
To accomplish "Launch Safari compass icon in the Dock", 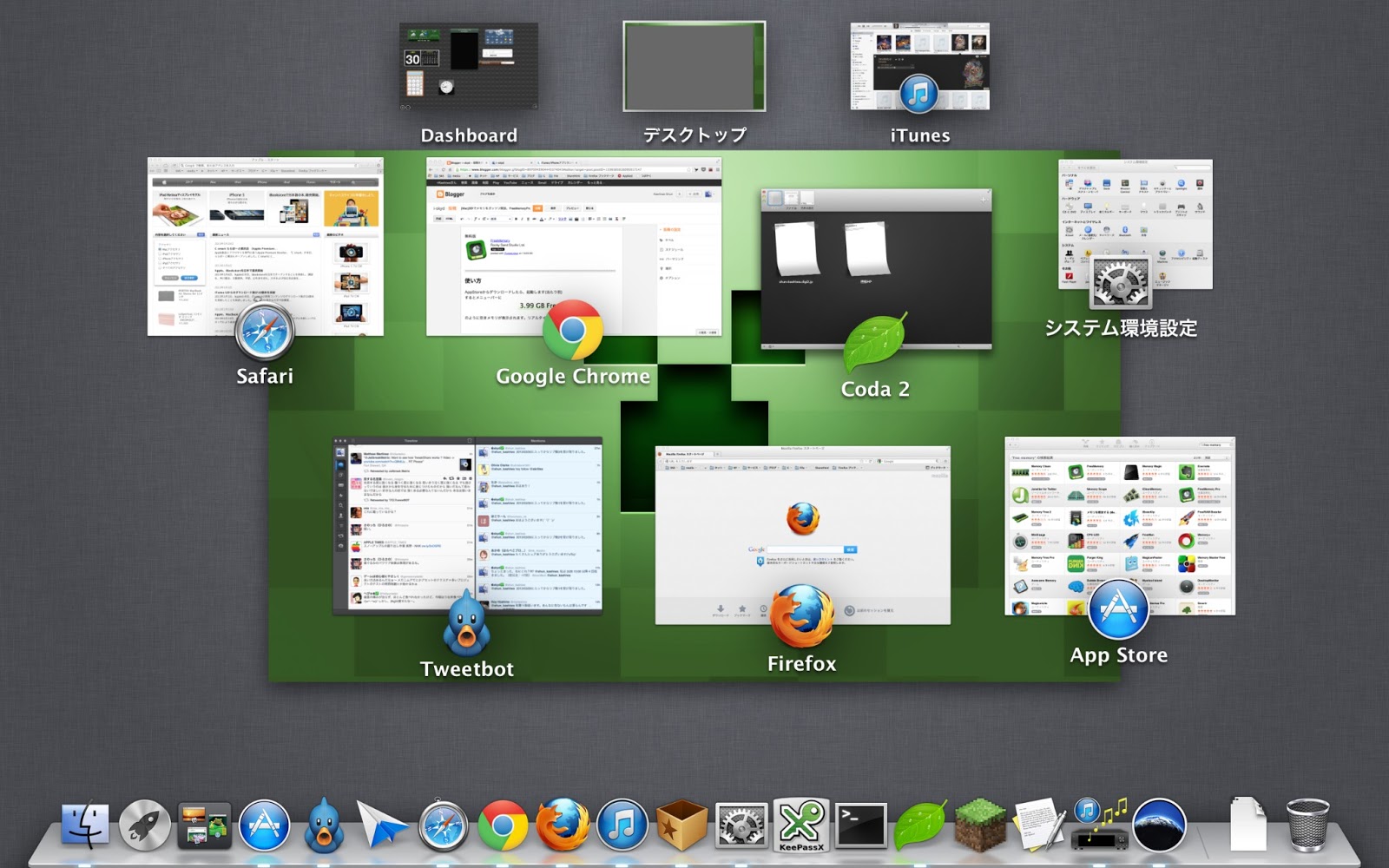I will 443,825.
